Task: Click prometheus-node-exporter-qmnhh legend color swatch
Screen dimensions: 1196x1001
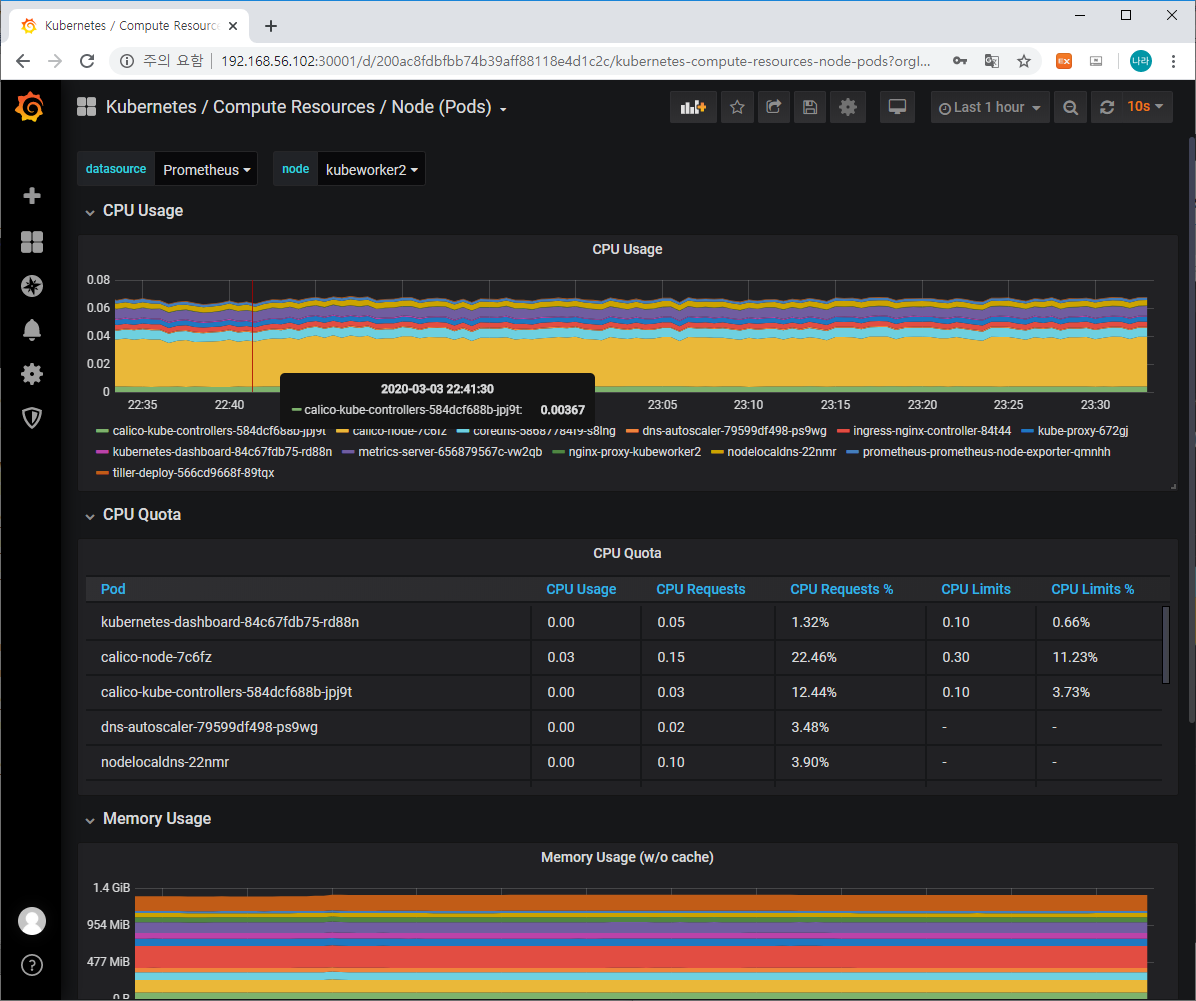Action: click(x=852, y=452)
